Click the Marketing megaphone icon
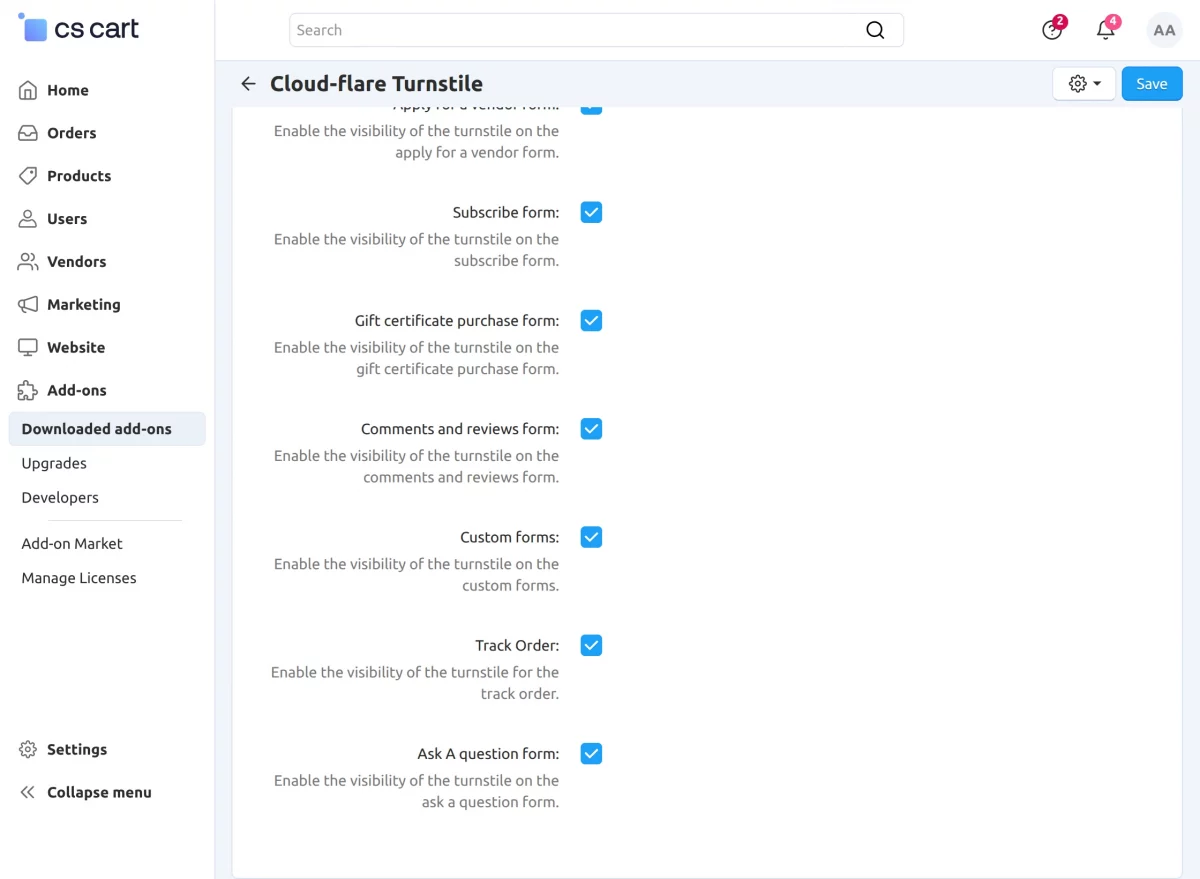 coord(28,305)
